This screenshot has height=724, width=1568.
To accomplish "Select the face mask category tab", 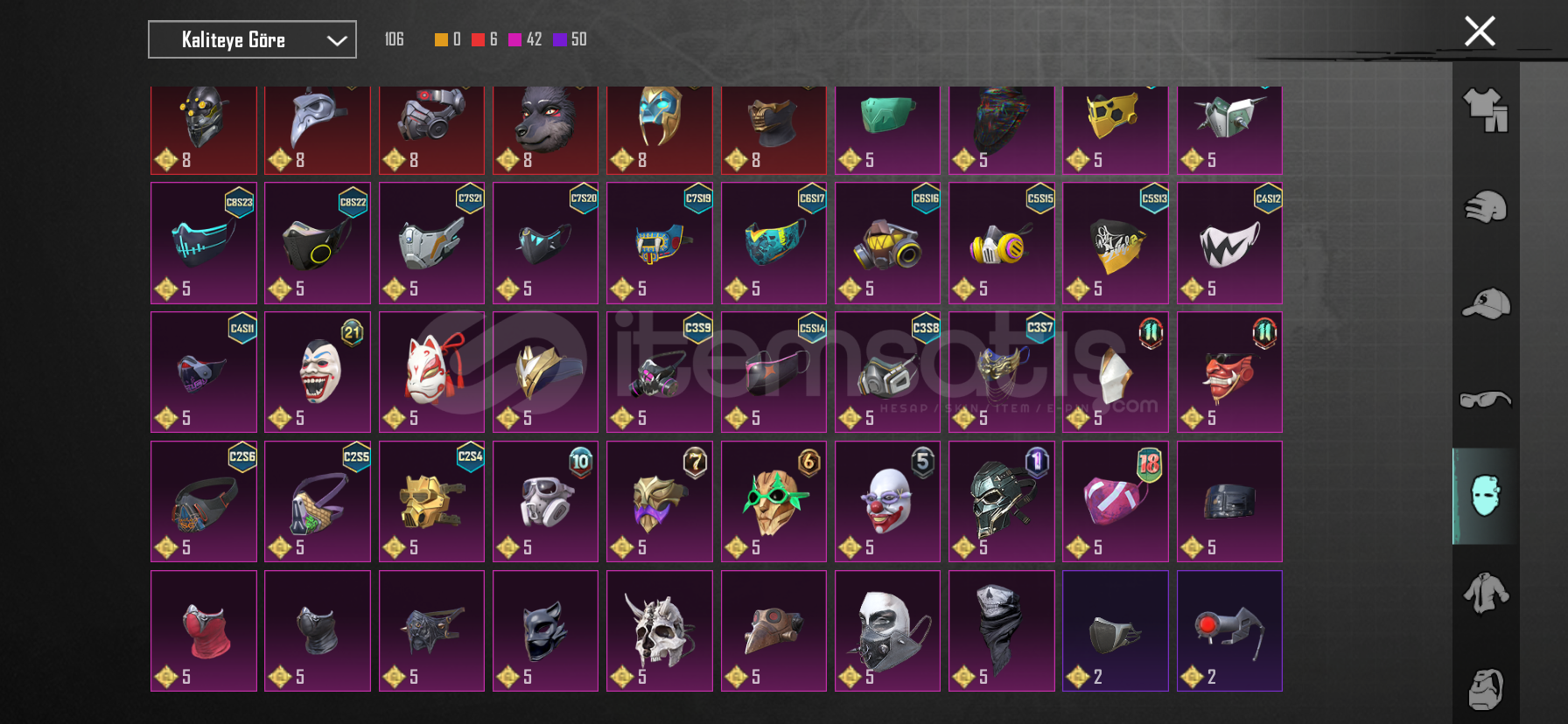I will tap(1486, 496).
